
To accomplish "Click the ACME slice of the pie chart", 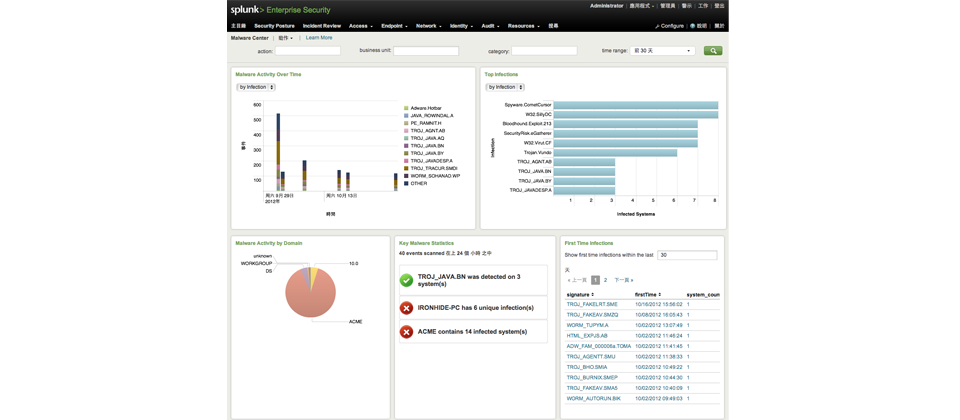I will click(x=309, y=297).
